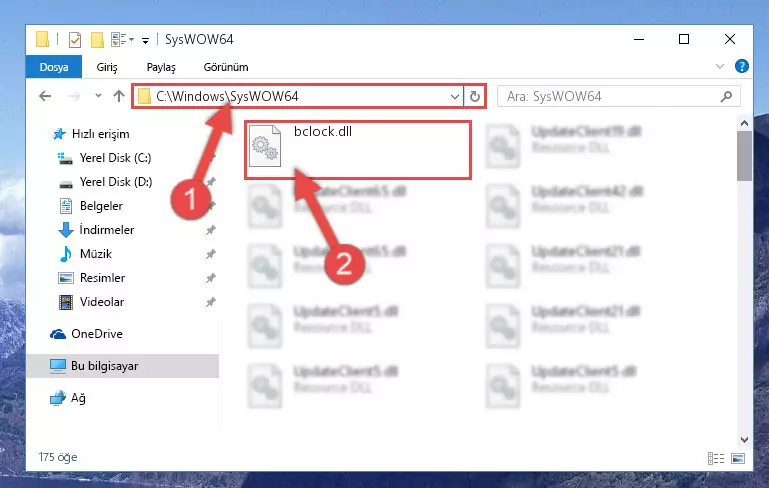769x488 pixels.
Task: Open Yerel Disk (C:) in sidebar
Action: click(x=115, y=158)
